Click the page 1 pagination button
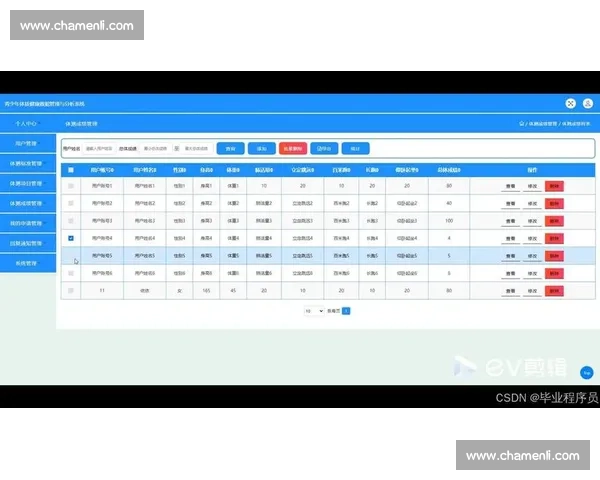Image resolution: width=600 pixels, height=480 pixels. [346, 311]
